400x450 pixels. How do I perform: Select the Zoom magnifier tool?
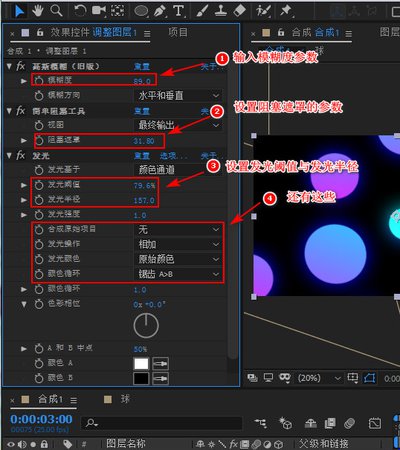point(56,11)
